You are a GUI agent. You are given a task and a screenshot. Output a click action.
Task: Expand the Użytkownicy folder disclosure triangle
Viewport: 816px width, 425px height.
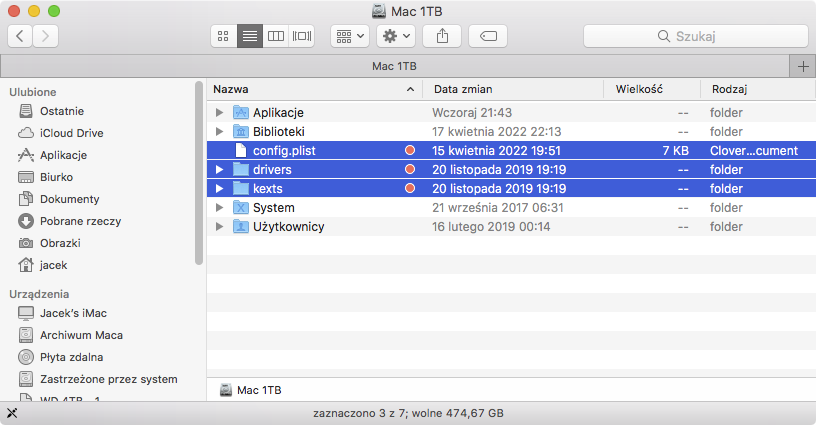tap(220, 226)
